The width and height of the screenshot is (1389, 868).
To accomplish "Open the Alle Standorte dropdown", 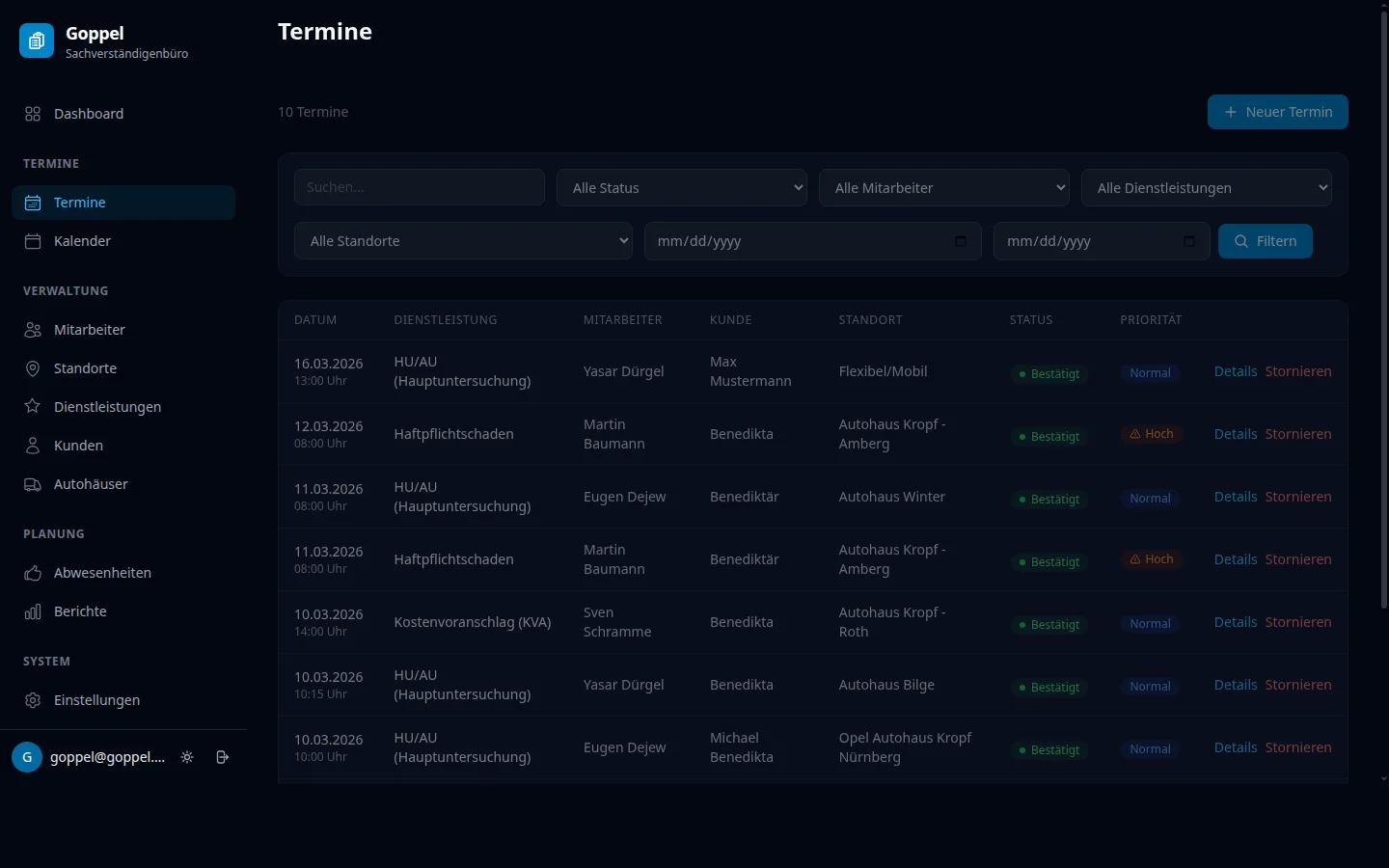I will click(x=463, y=241).
